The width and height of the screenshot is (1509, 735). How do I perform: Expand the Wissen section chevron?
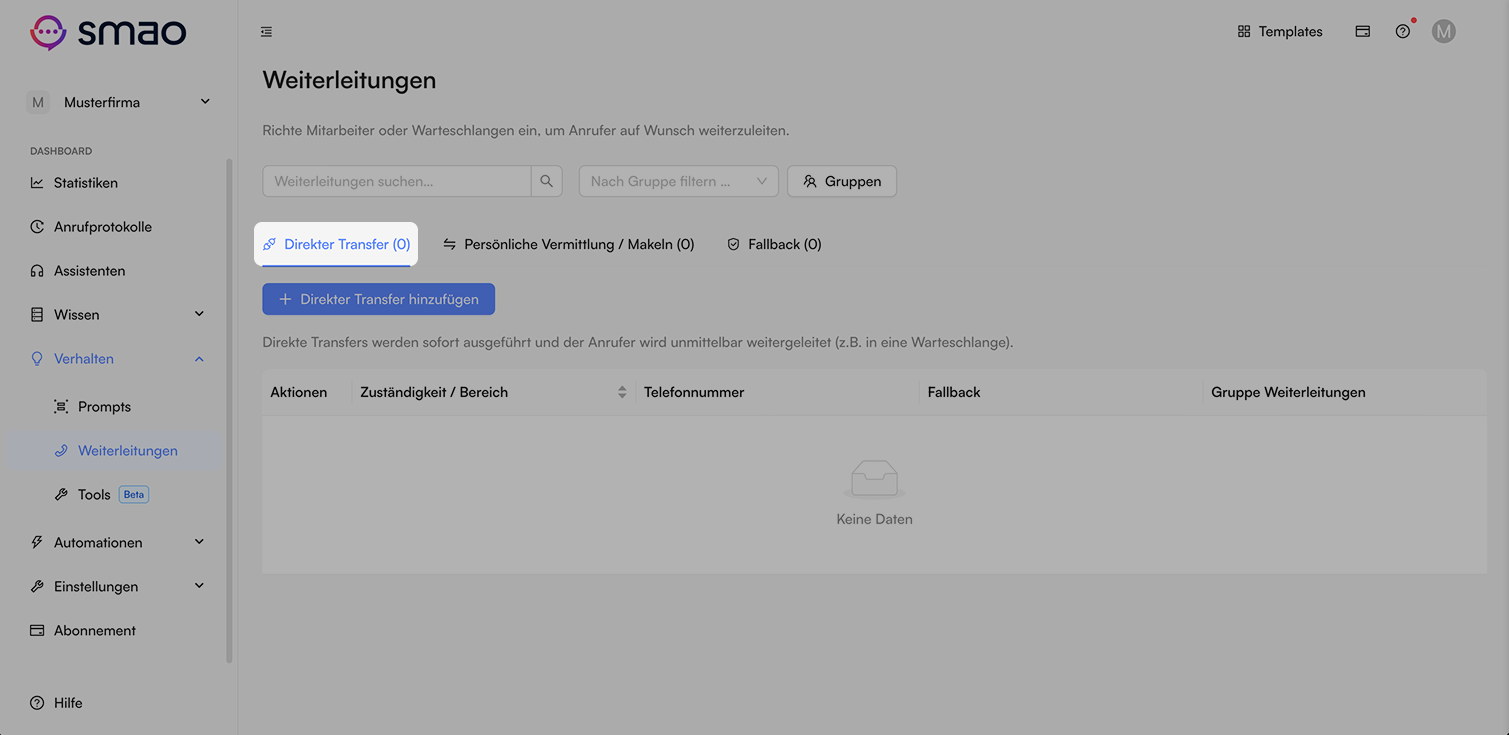point(199,315)
